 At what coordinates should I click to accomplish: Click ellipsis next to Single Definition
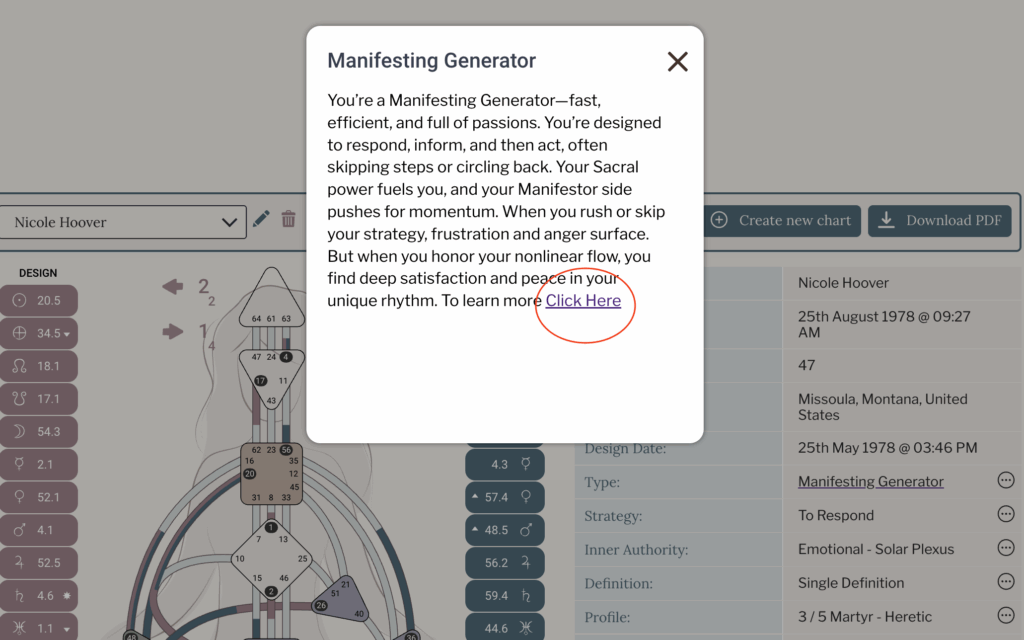(x=1005, y=582)
